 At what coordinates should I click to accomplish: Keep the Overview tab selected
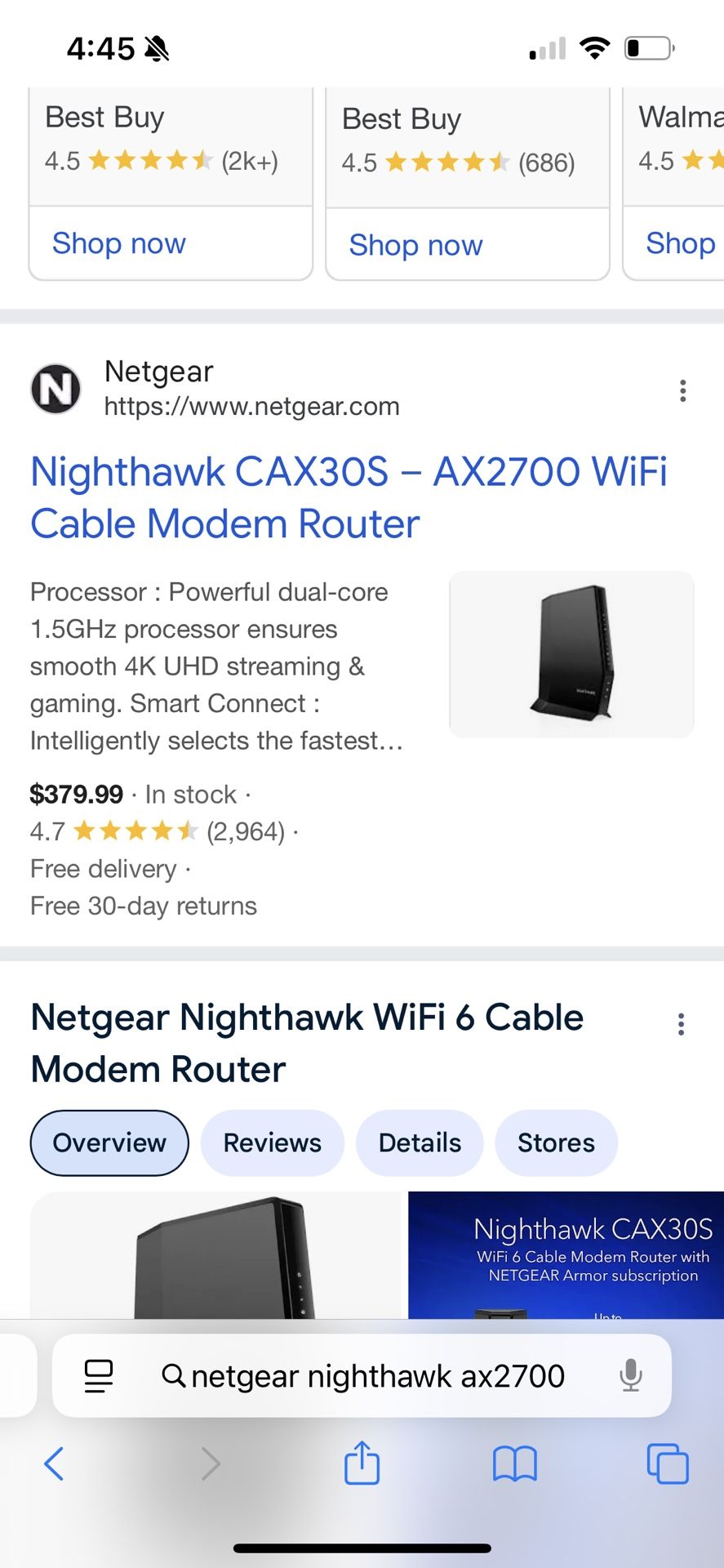(x=109, y=1143)
